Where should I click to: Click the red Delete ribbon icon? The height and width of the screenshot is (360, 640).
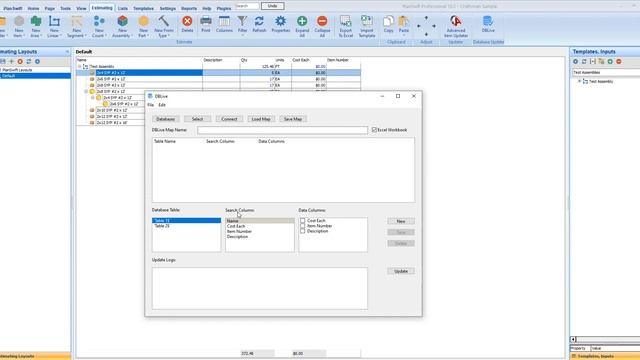(187, 21)
